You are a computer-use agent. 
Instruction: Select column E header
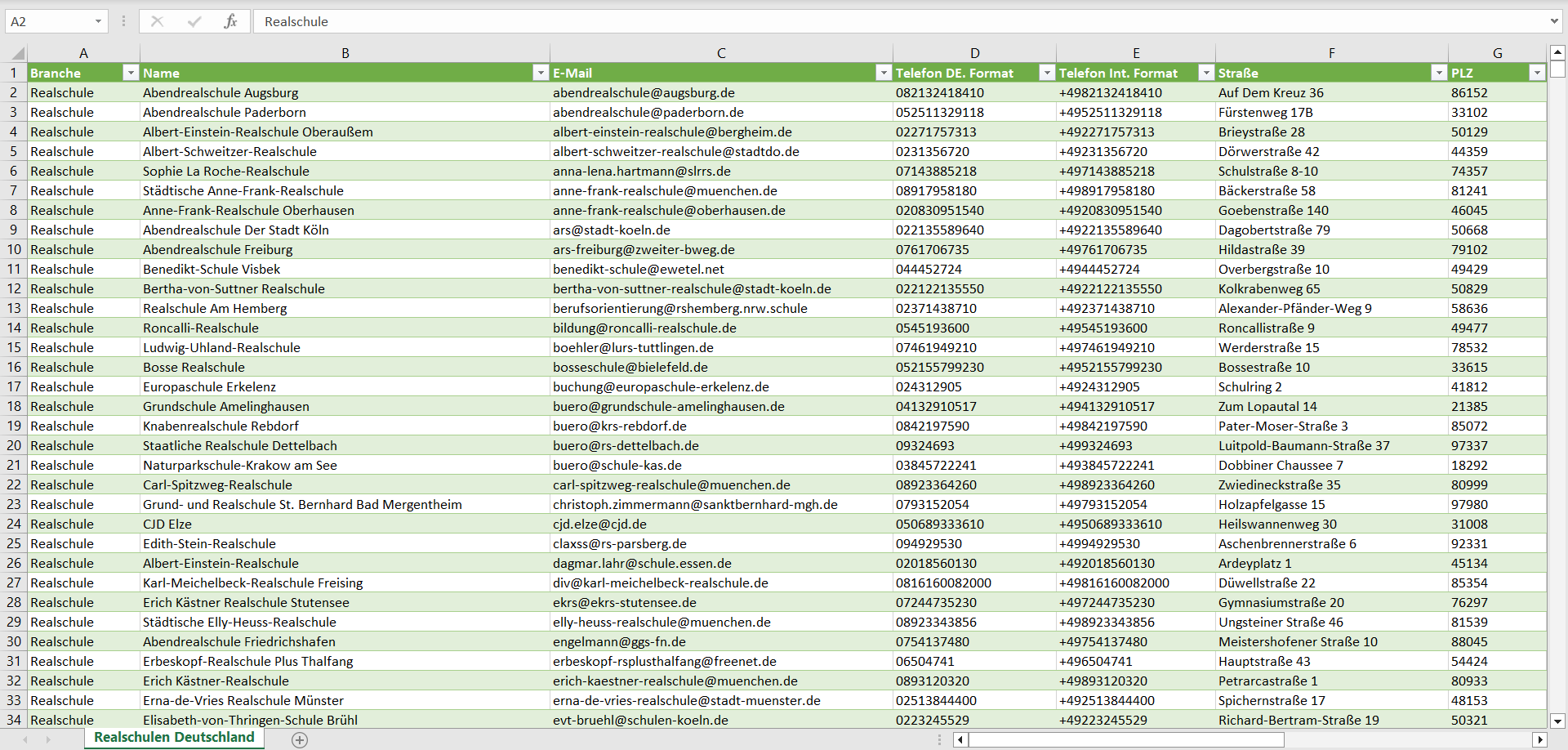click(1135, 53)
